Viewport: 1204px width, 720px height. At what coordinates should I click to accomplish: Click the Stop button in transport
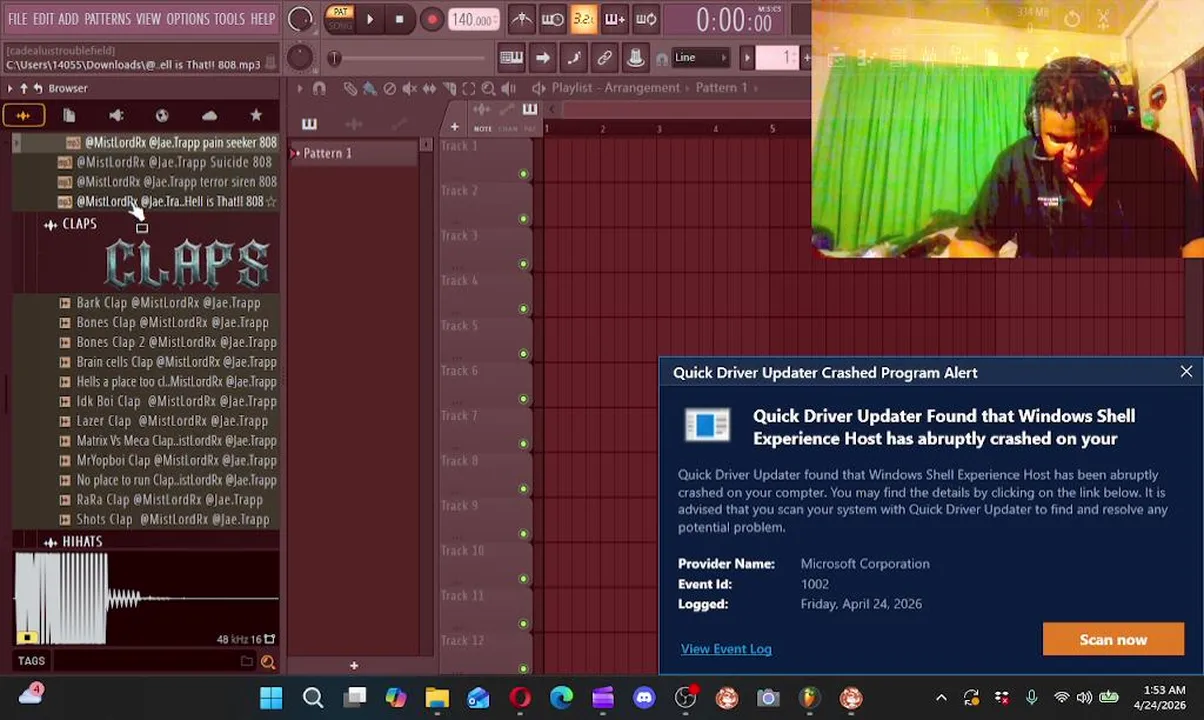[x=400, y=19]
